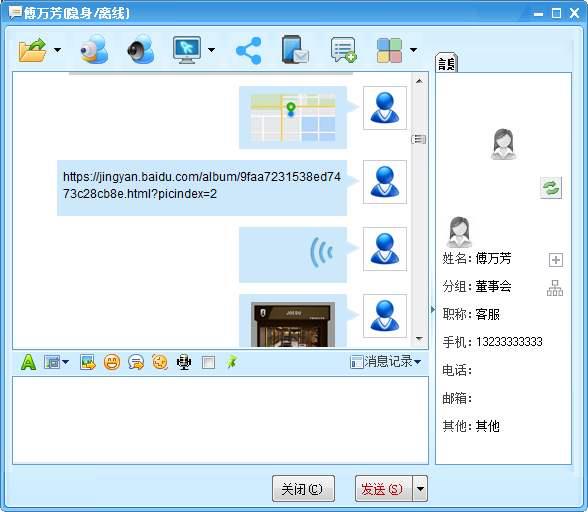Click the microphone voice message icon

(x=184, y=362)
